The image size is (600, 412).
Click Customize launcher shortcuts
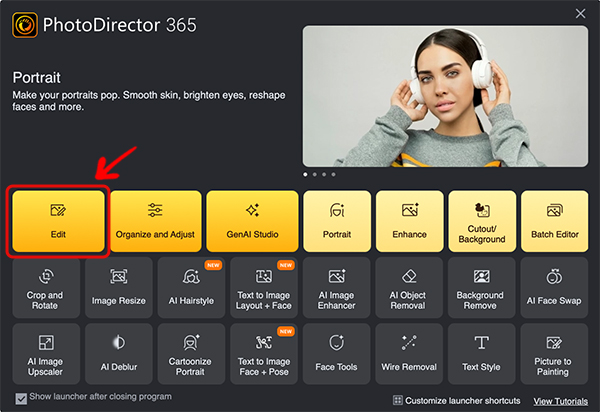457,401
